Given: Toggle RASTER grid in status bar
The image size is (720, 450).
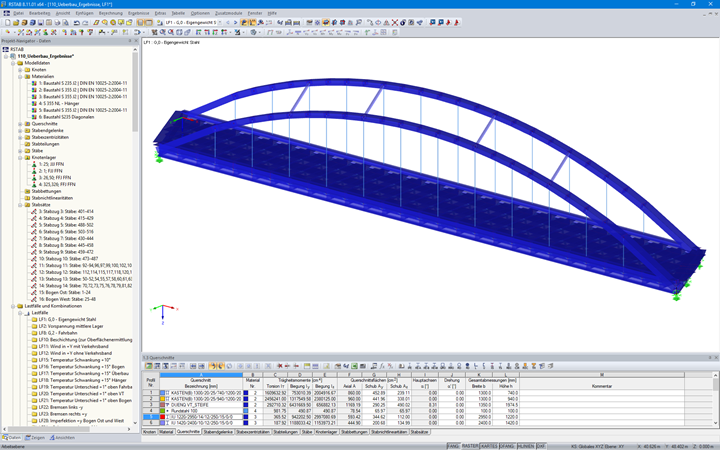Looking at the screenshot, I should tap(470, 446).
